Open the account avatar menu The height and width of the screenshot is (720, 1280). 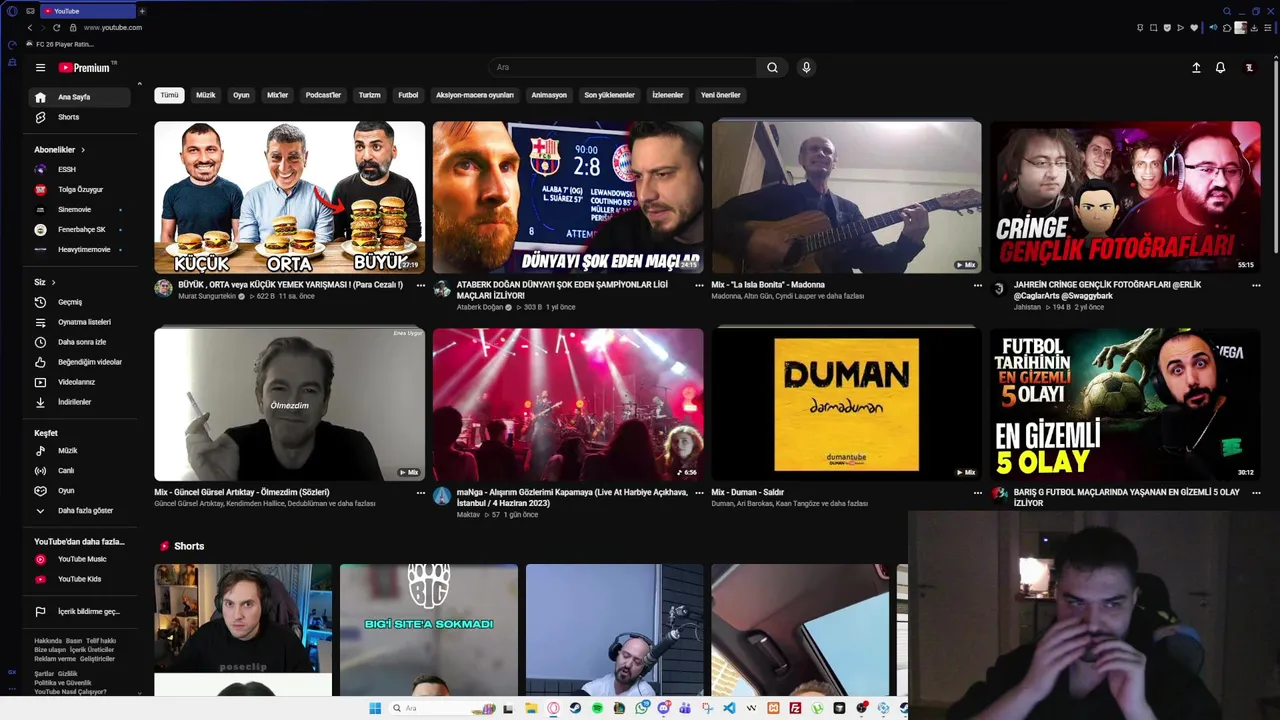pyautogui.click(x=1249, y=68)
